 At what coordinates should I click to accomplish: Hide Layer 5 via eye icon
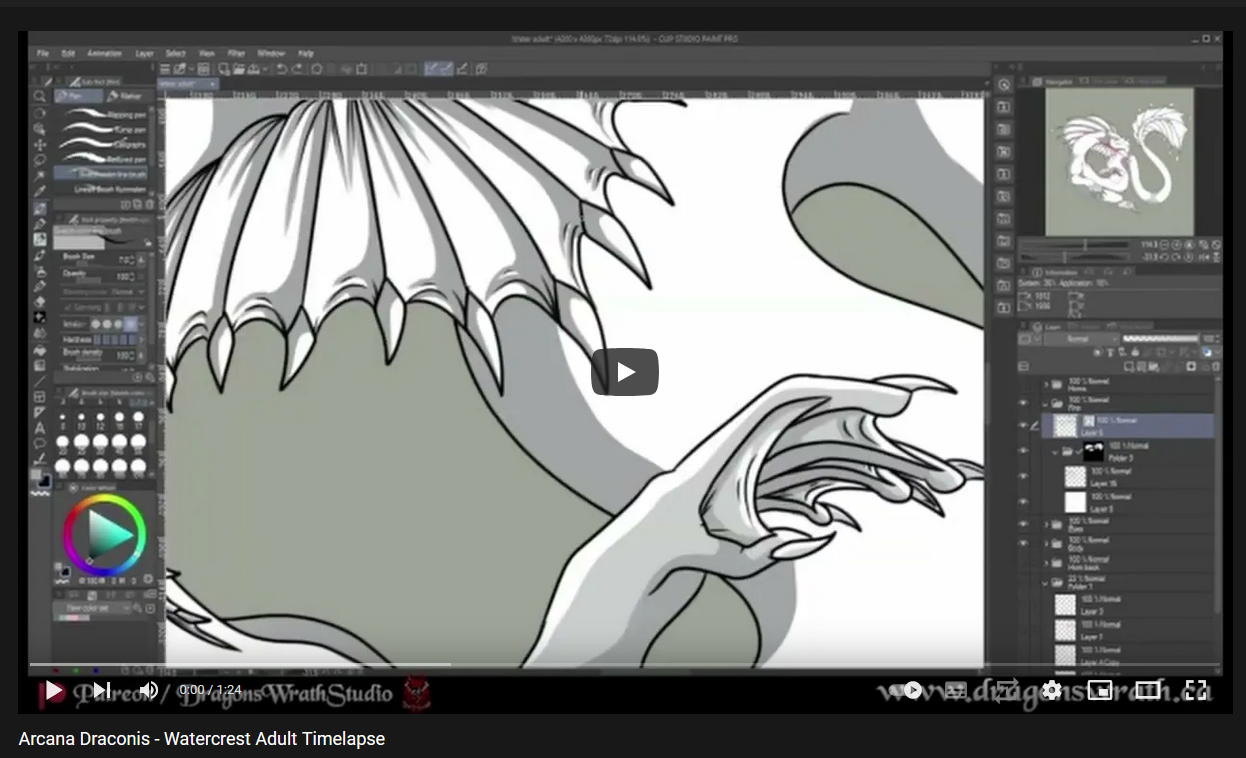click(x=1023, y=502)
